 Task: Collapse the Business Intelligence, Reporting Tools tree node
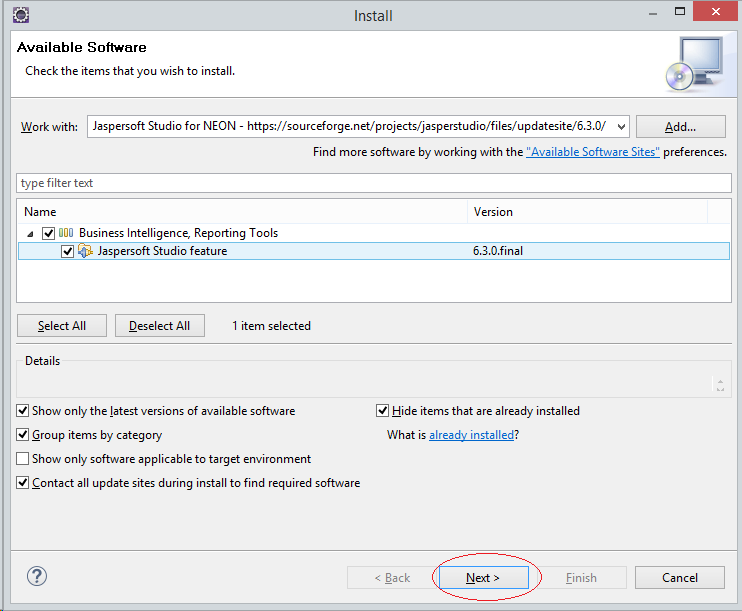(30, 233)
